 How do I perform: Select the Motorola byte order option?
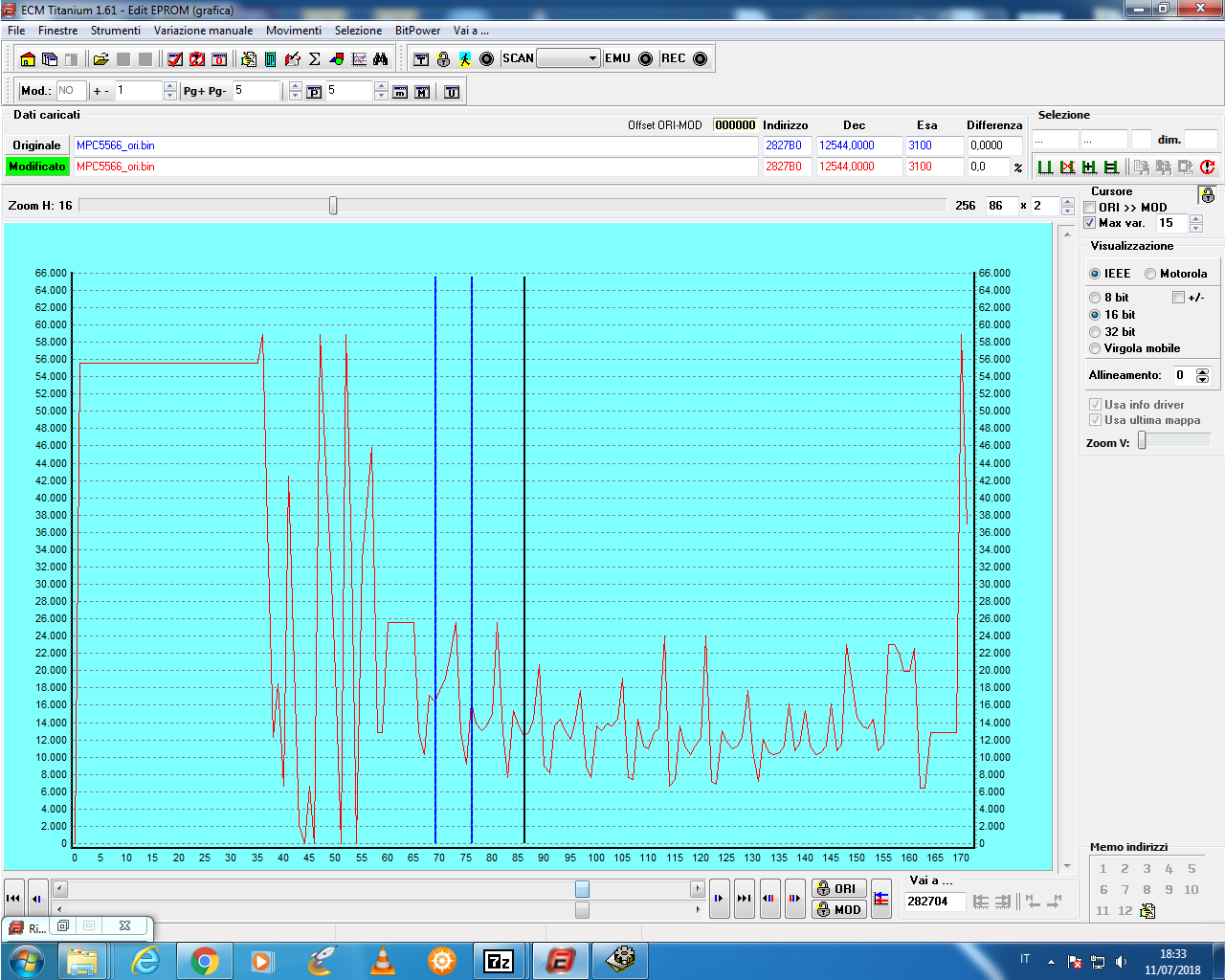point(1150,274)
